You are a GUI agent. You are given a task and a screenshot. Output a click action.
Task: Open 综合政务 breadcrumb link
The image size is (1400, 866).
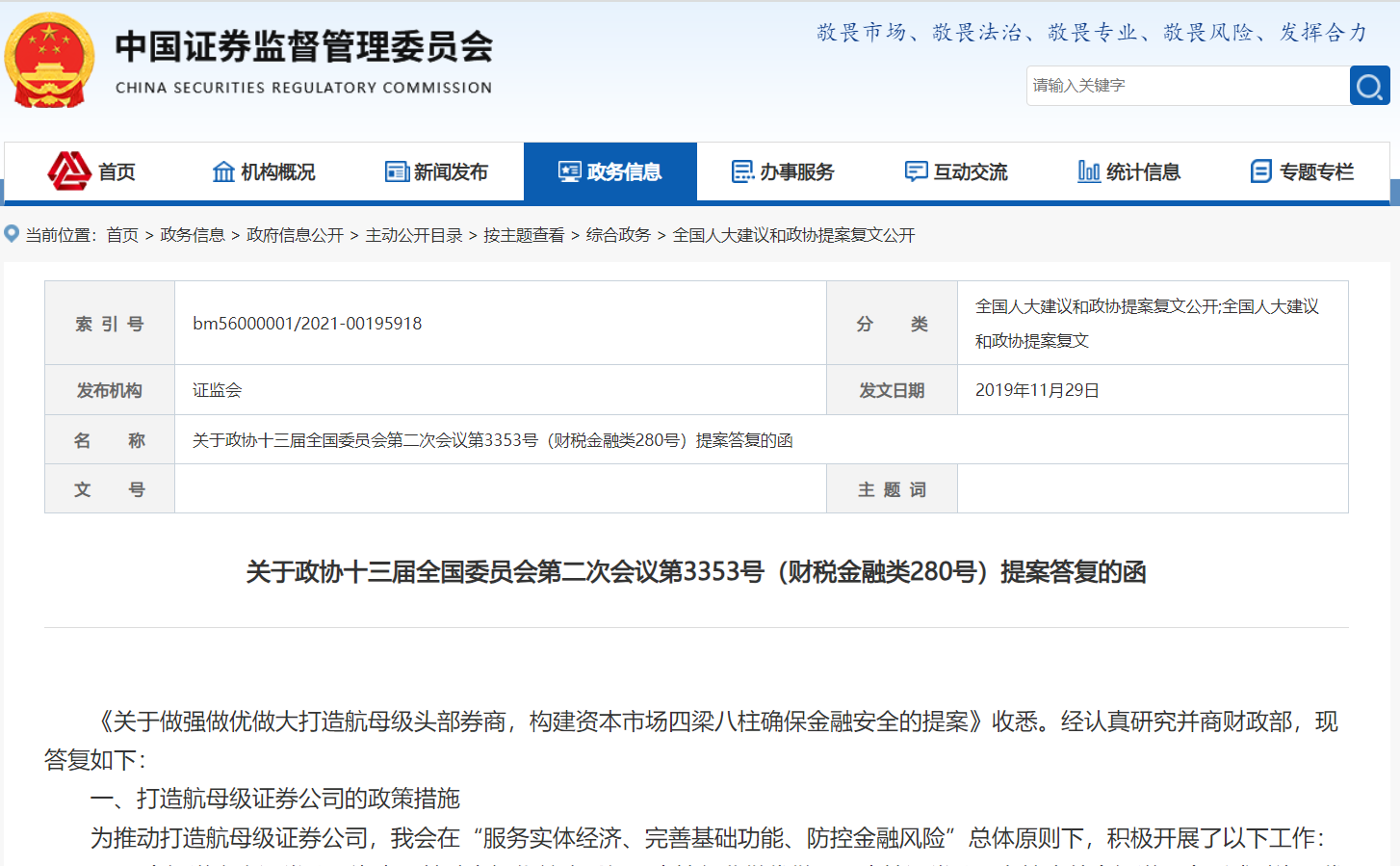(x=618, y=235)
